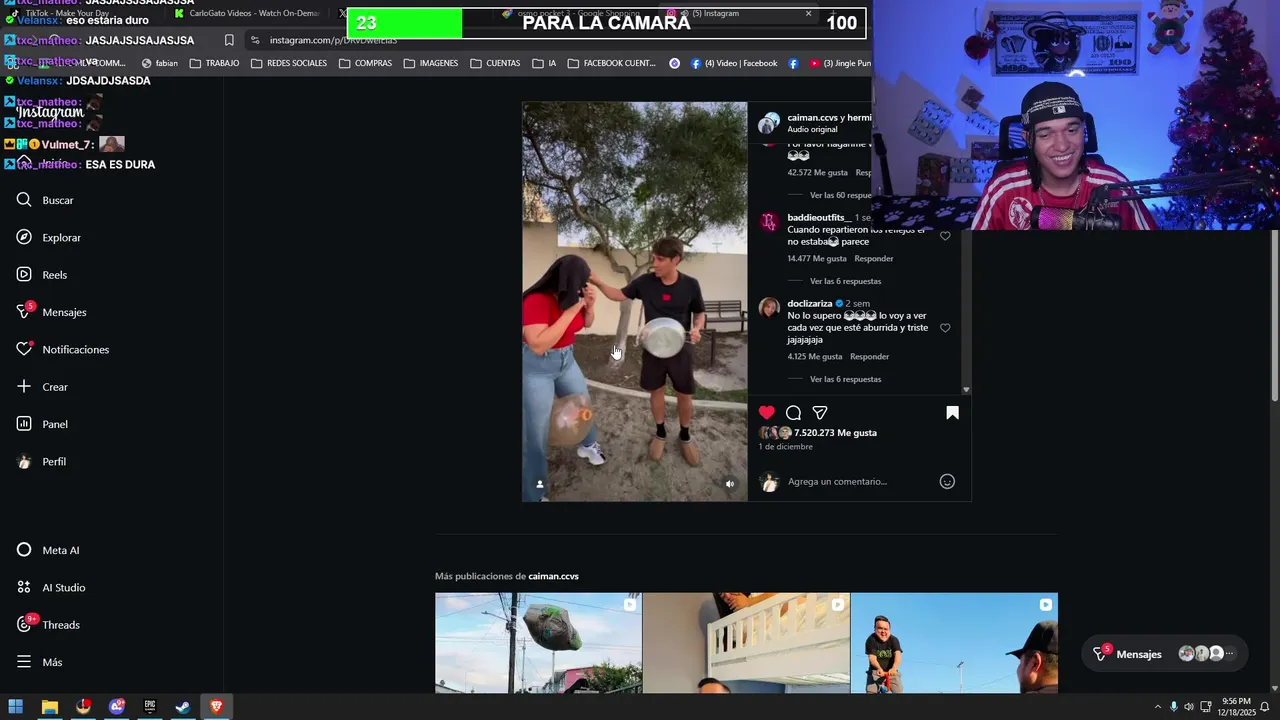Bookmark this page icon in browser toolbar
Screen dimensions: 1280x720
click(x=229, y=40)
